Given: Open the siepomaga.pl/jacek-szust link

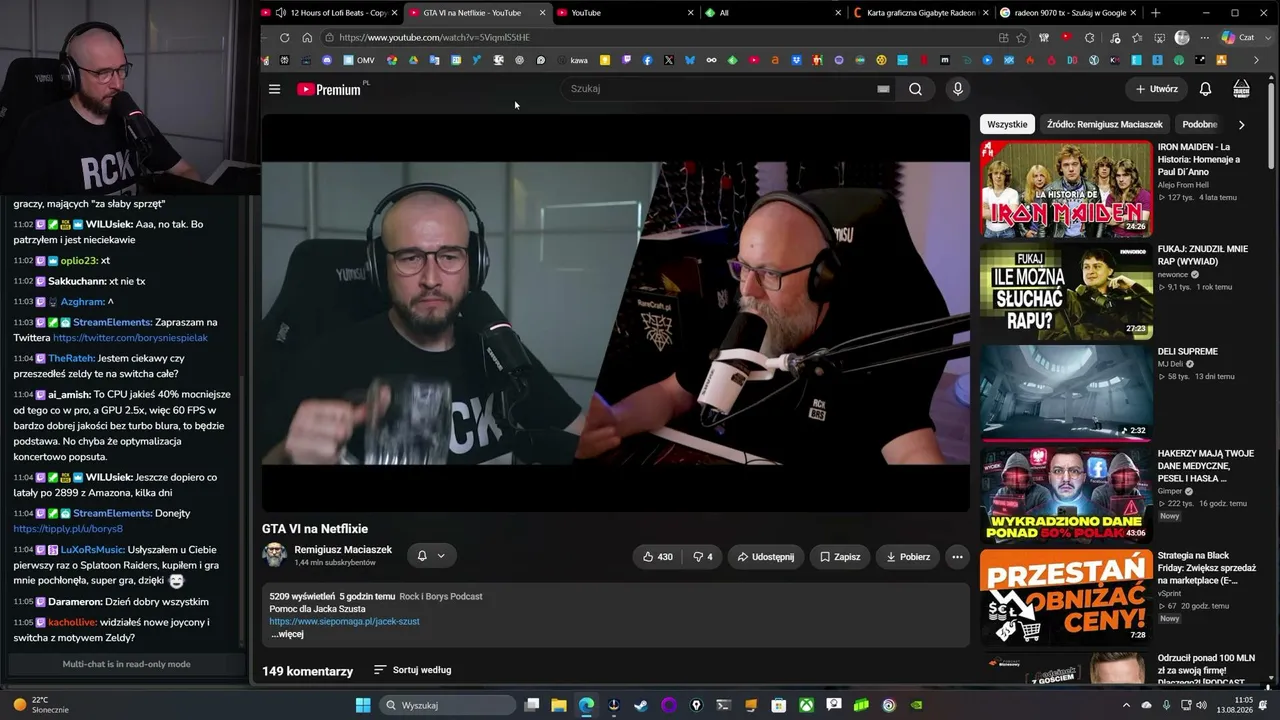Looking at the screenshot, I should click(x=344, y=621).
